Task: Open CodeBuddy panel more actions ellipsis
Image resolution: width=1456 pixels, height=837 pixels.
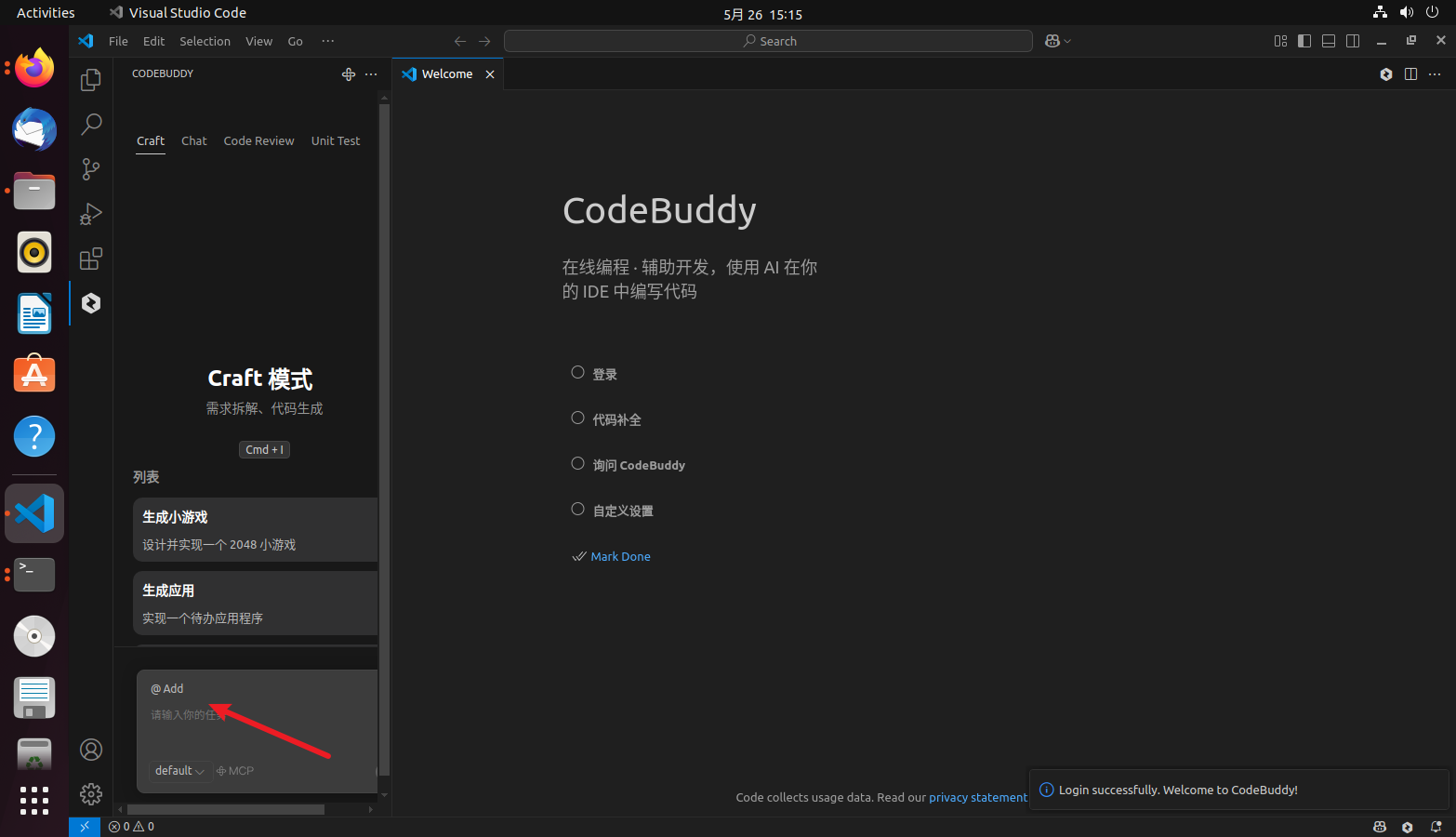Action: pos(371,74)
